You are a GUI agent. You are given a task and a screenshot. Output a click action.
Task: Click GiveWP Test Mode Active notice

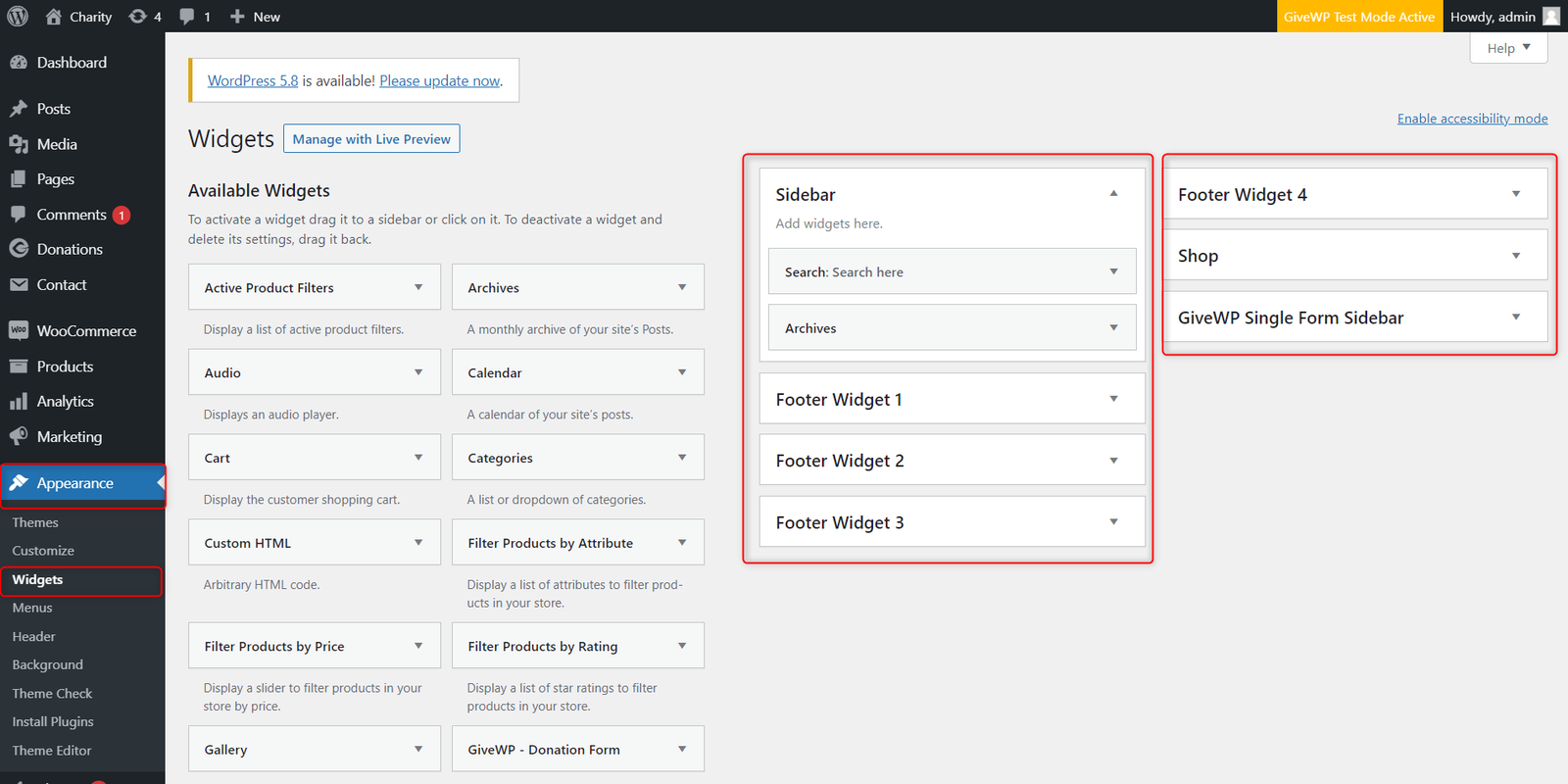(x=1359, y=17)
